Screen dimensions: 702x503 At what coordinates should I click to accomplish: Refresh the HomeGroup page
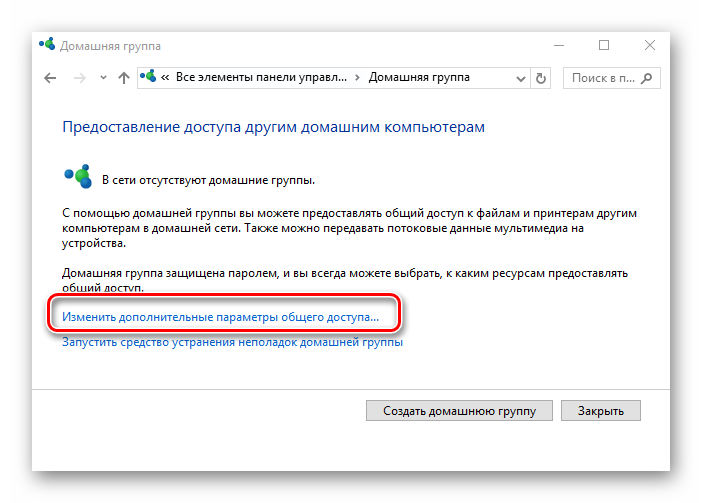click(541, 78)
